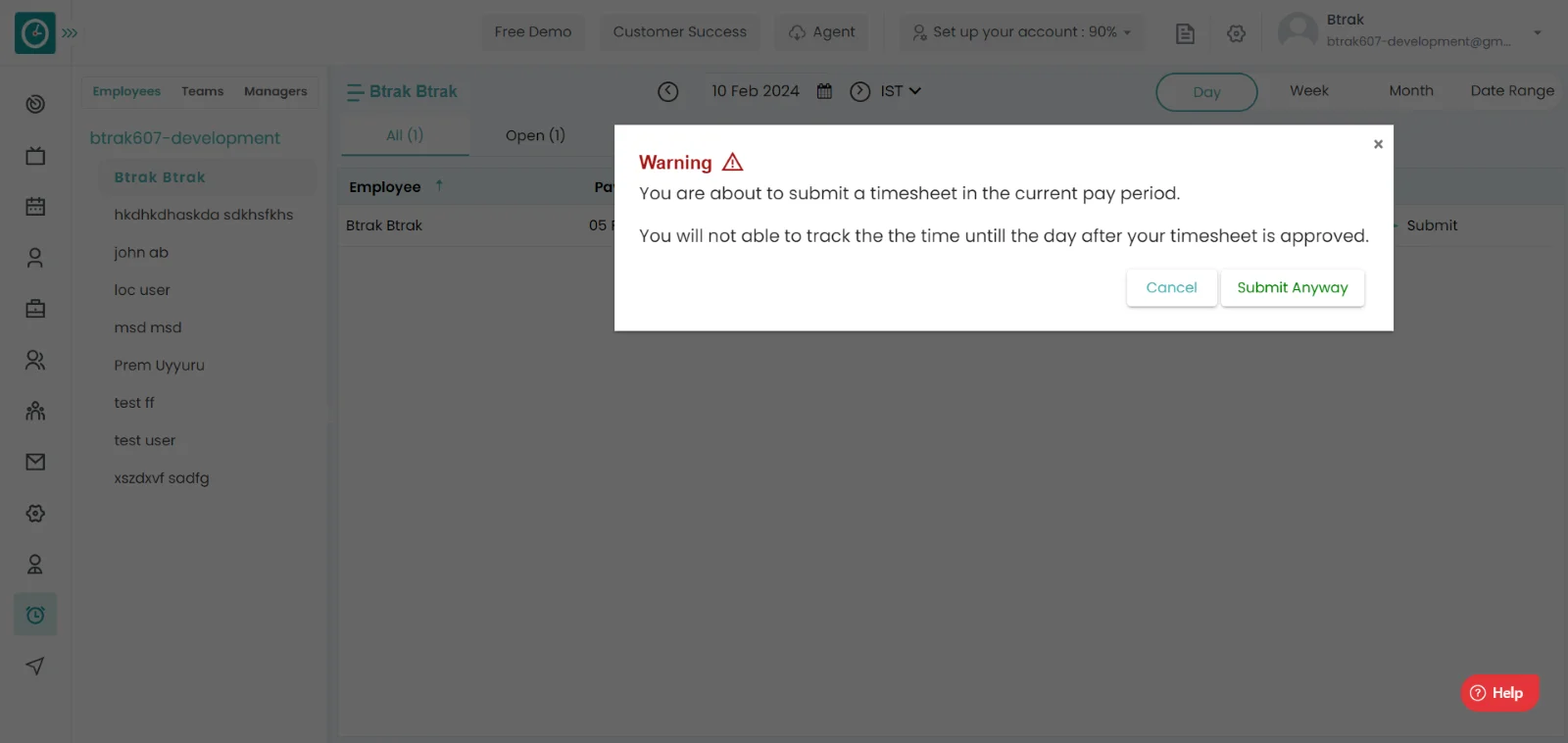Click the 10 Feb 2024 date field
The width and height of the screenshot is (1568, 743).
756,91
